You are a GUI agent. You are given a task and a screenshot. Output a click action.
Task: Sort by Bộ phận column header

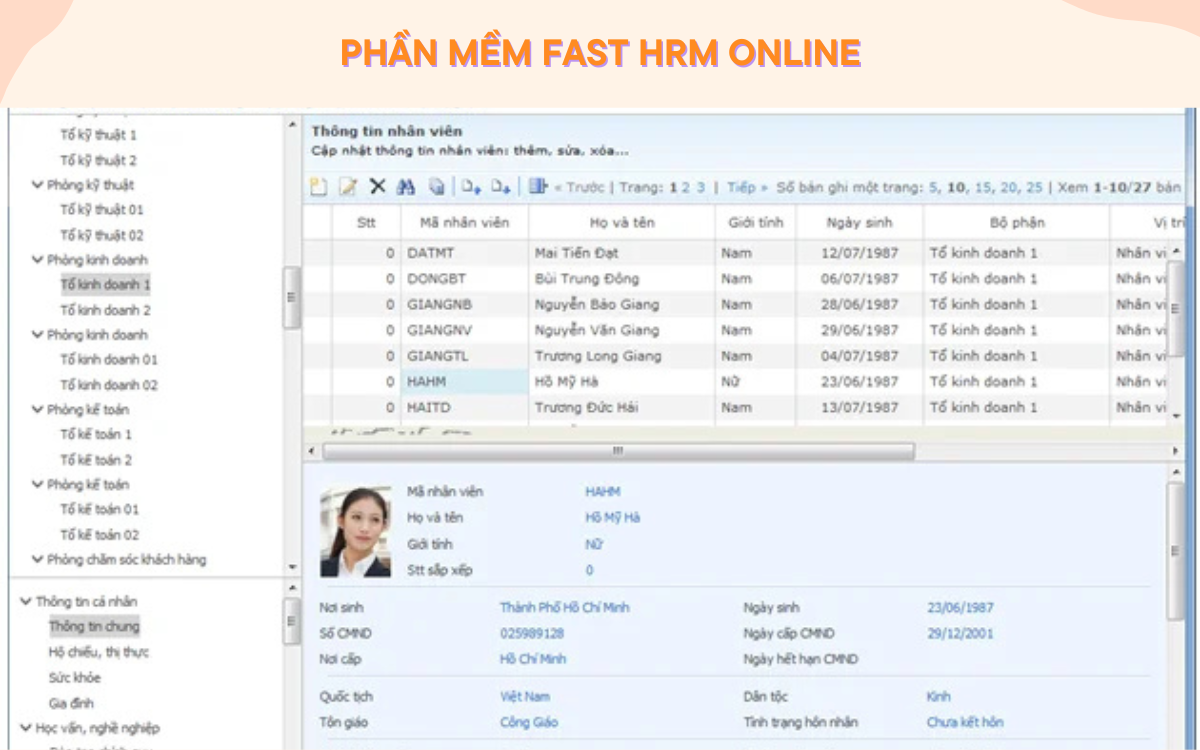1016,222
